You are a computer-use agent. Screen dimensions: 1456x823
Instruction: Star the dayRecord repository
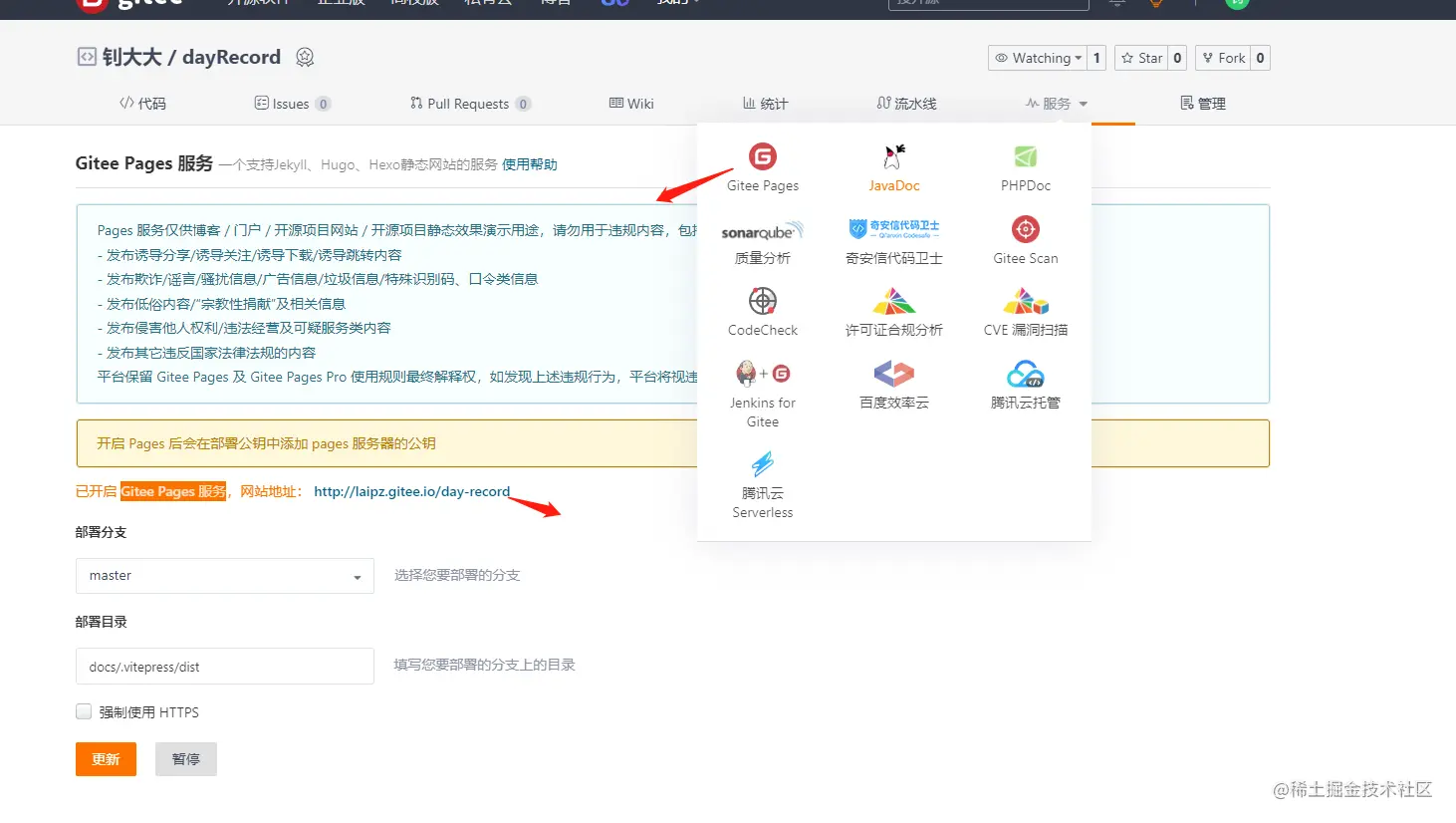(1141, 58)
